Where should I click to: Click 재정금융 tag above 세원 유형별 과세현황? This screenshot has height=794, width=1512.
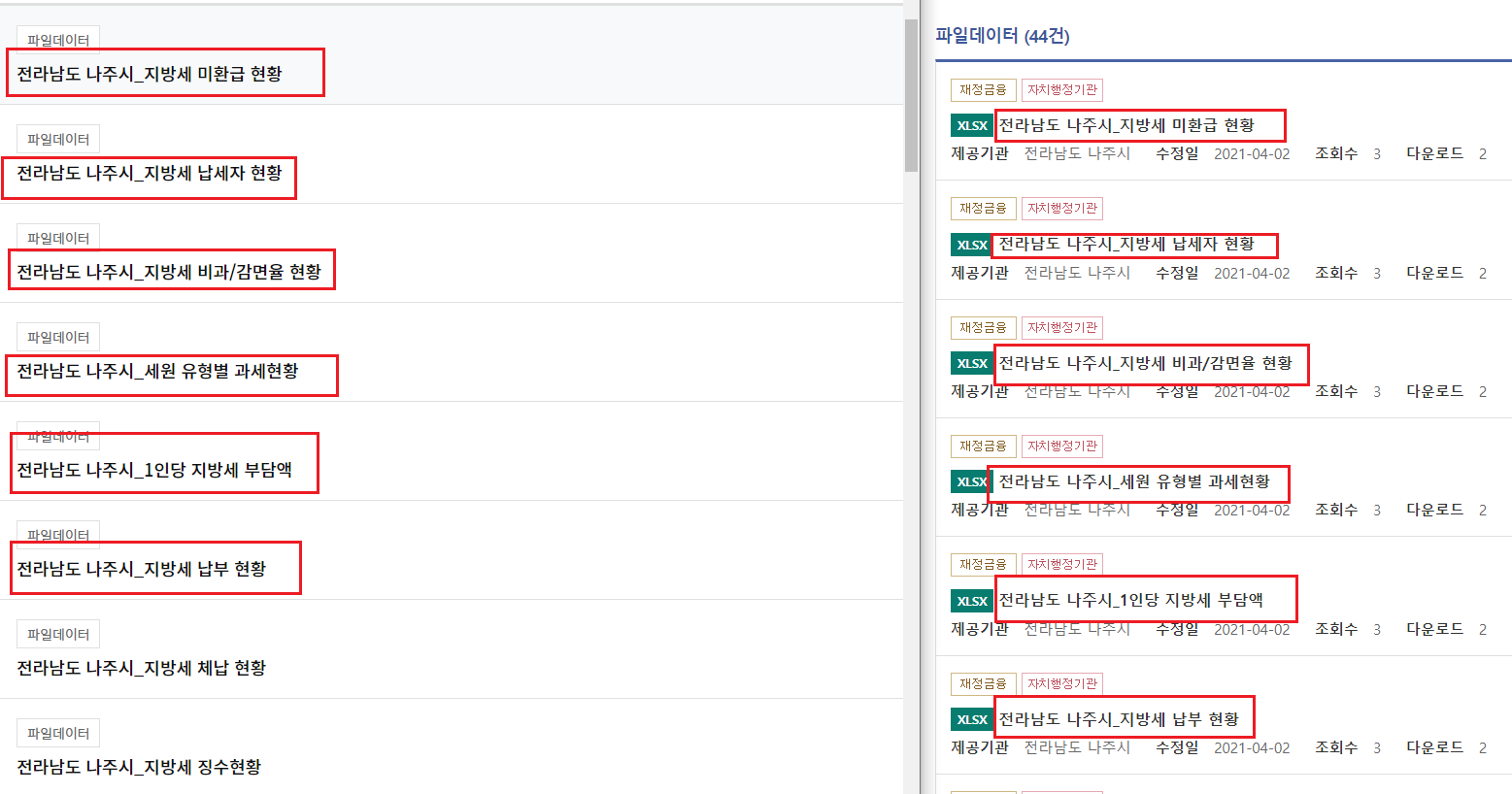(x=984, y=446)
